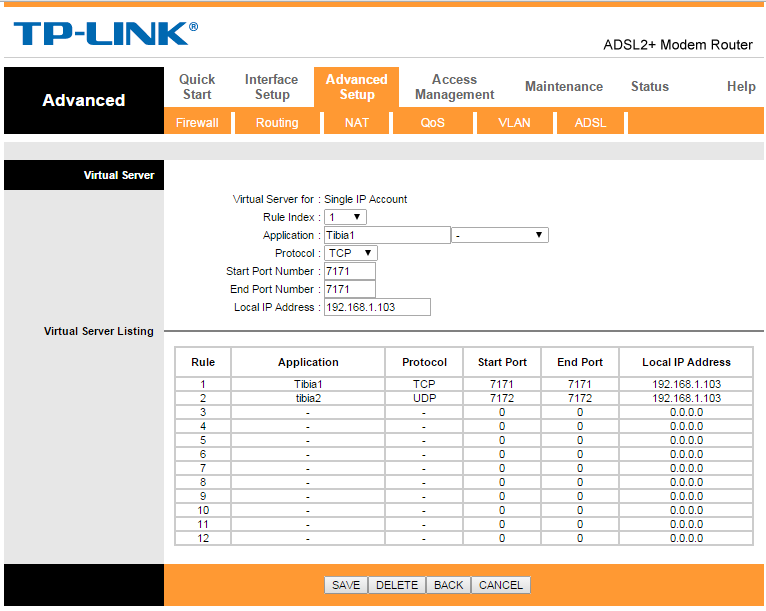The height and width of the screenshot is (611, 766).
Task: Click rule number 3 in the table
Action: tap(203, 412)
